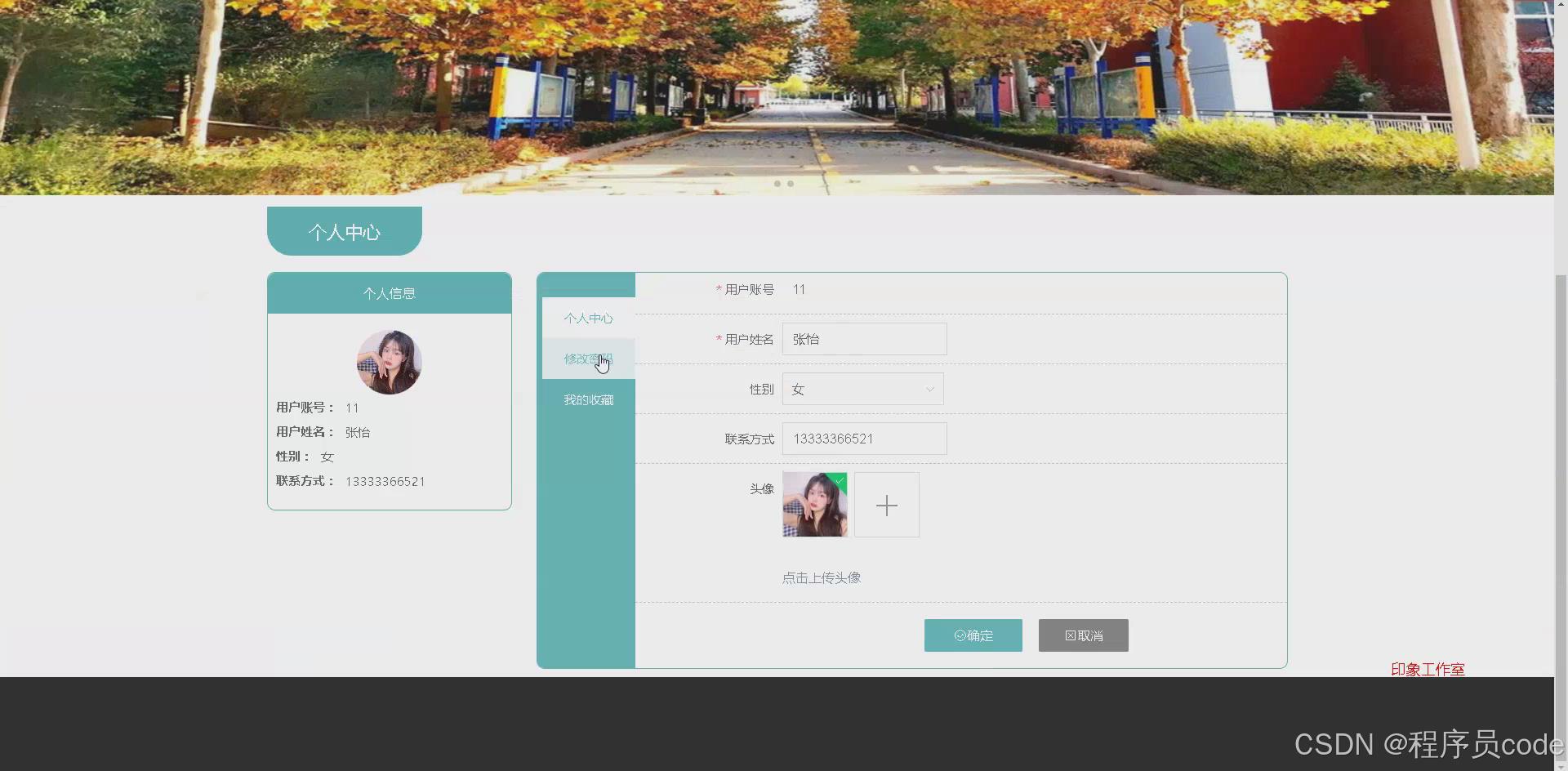Click the plus icon to add new avatar
1568x771 pixels.
(x=886, y=505)
